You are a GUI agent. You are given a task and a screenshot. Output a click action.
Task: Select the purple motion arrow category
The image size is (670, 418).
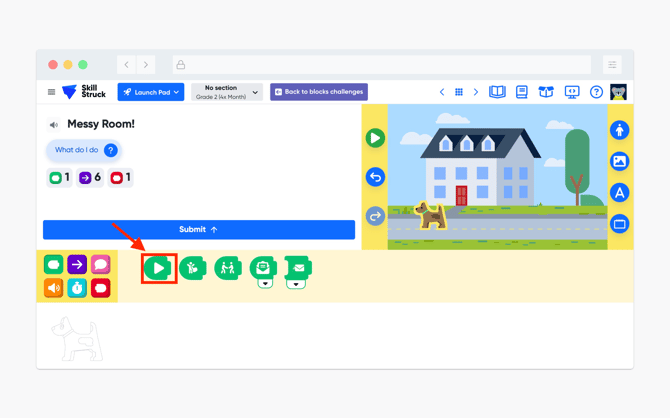point(77,265)
